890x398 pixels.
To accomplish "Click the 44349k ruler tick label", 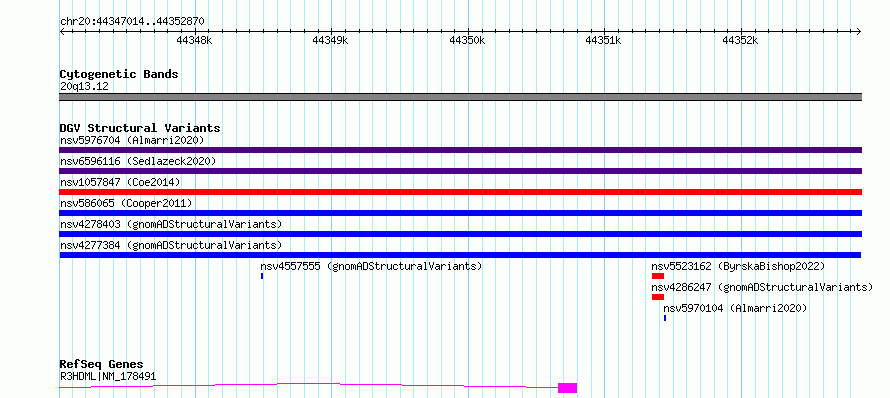I will click(x=330, y=40).
